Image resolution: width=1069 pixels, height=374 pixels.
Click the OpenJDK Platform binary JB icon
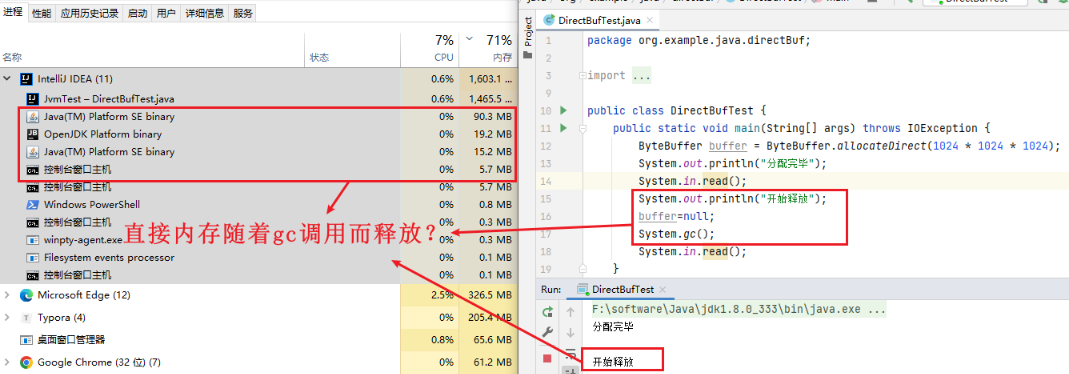click(32, 134)
